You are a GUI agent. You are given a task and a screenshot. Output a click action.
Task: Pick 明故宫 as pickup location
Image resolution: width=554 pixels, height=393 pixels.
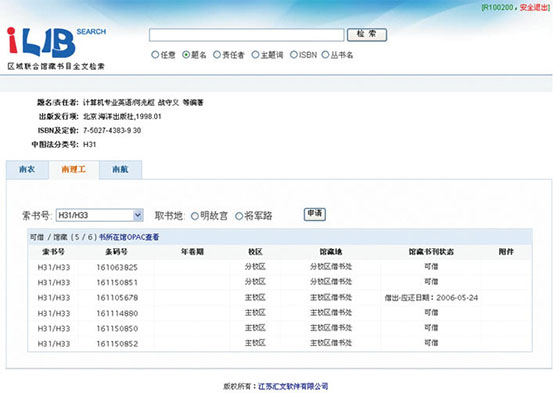pos(195,216)
